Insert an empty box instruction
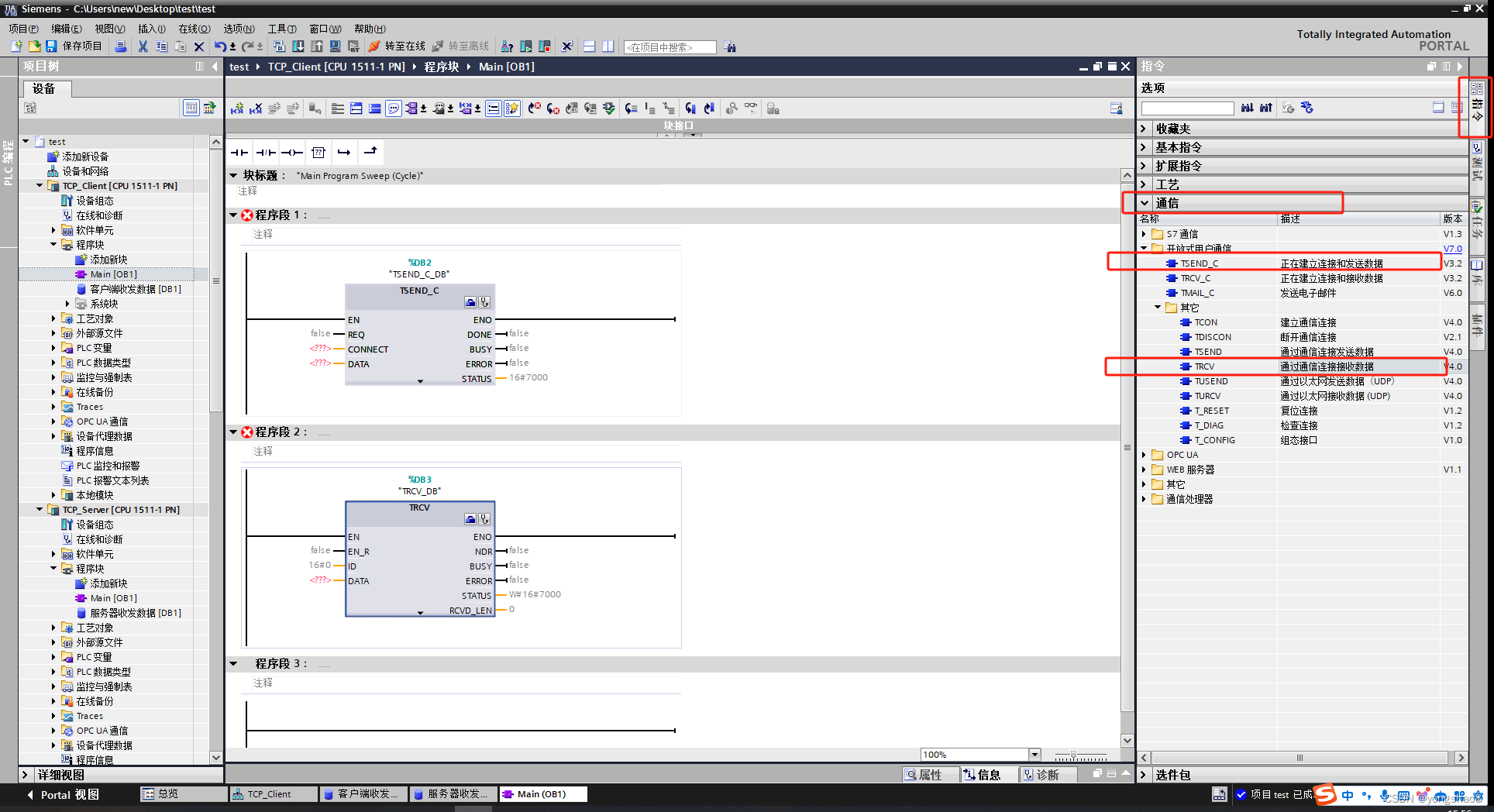The height and width of the screenshot is (812, 1494). coord(318,153)
